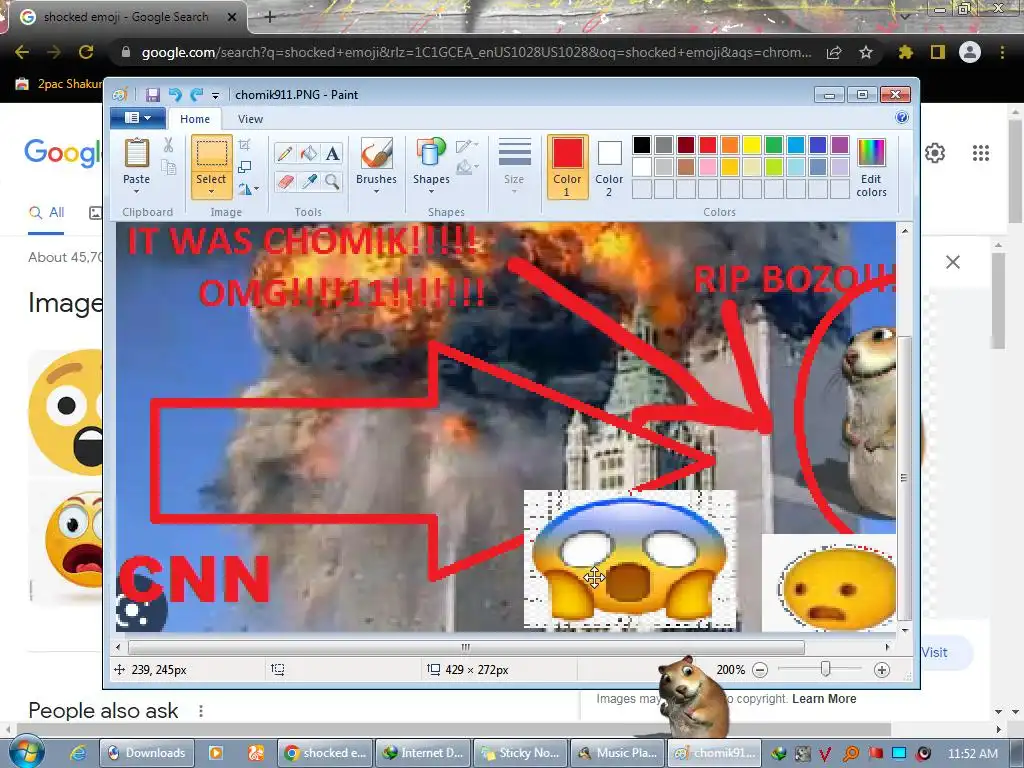Click the Paint zoom slider handle
Screen dimensions: 1024x768
825,669
